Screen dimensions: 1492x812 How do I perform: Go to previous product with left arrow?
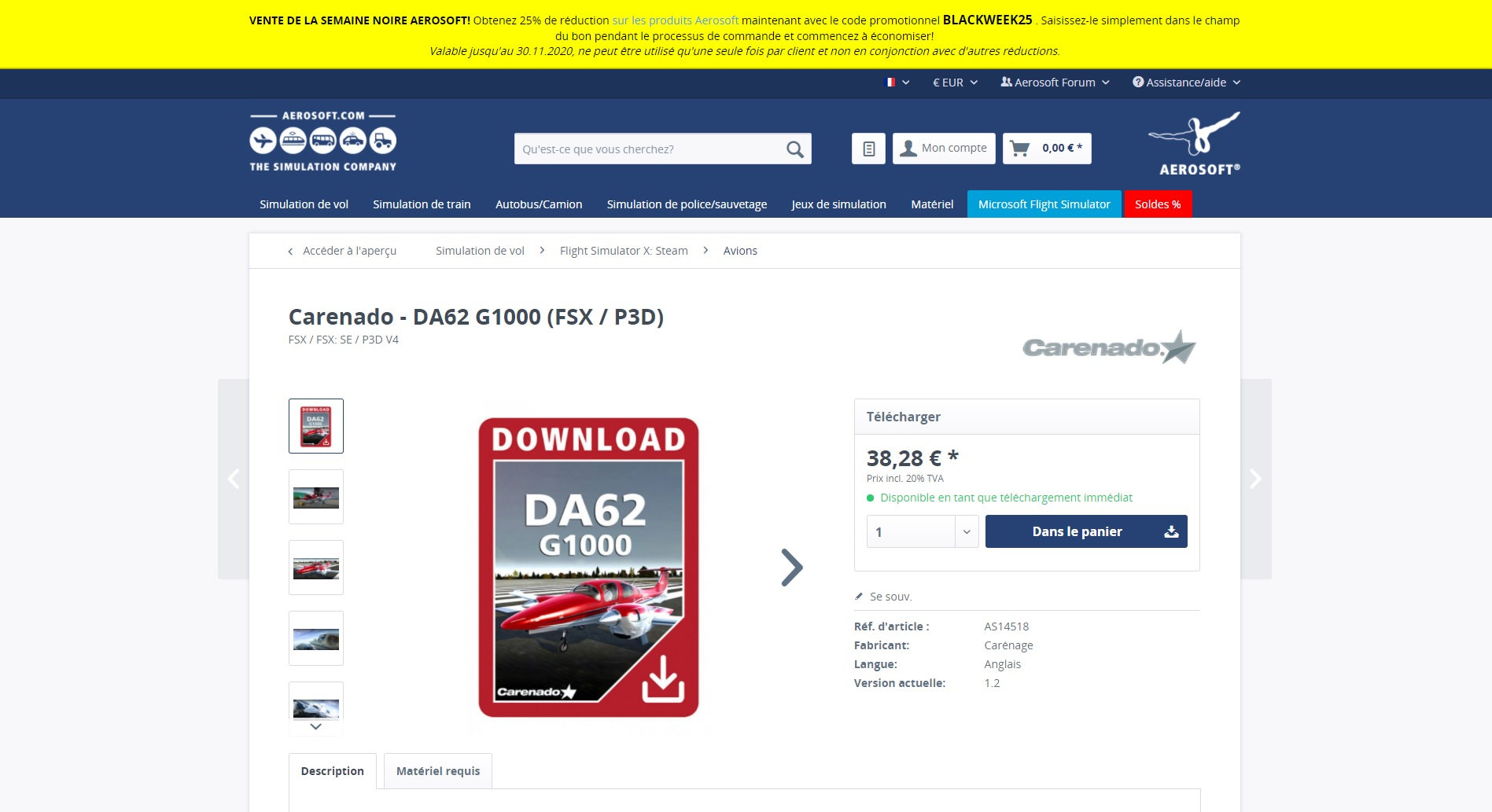[x=234, y=479]
